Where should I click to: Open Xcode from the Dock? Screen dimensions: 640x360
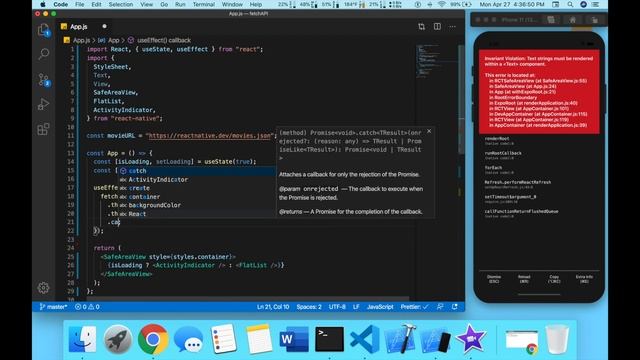tap(400, 339)
